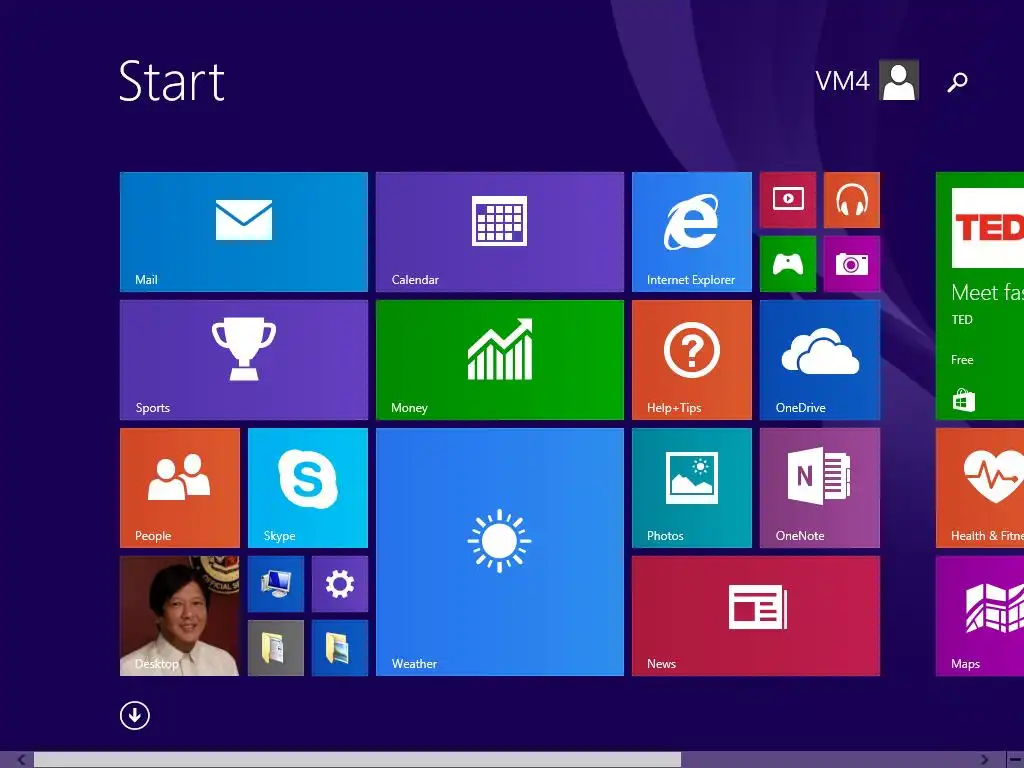Open the Sports tile
1024x768 pixels.
(244, 360)
